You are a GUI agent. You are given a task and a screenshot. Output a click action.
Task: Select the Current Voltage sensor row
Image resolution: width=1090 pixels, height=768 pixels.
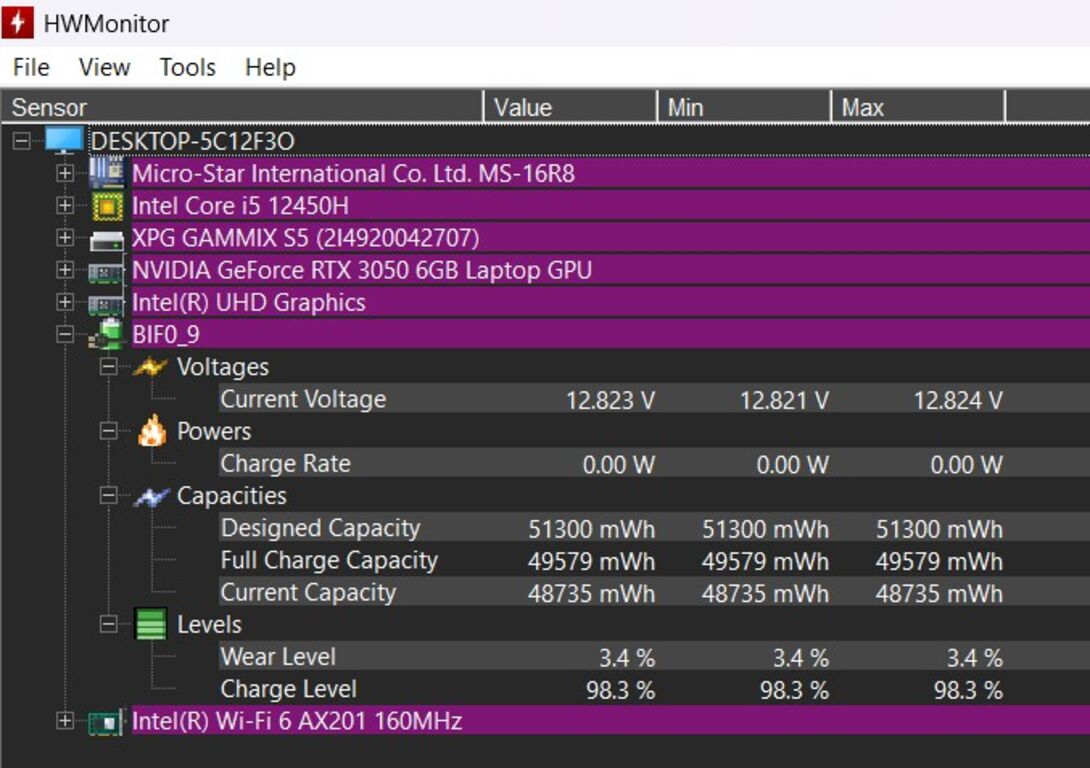pos(654,399)
